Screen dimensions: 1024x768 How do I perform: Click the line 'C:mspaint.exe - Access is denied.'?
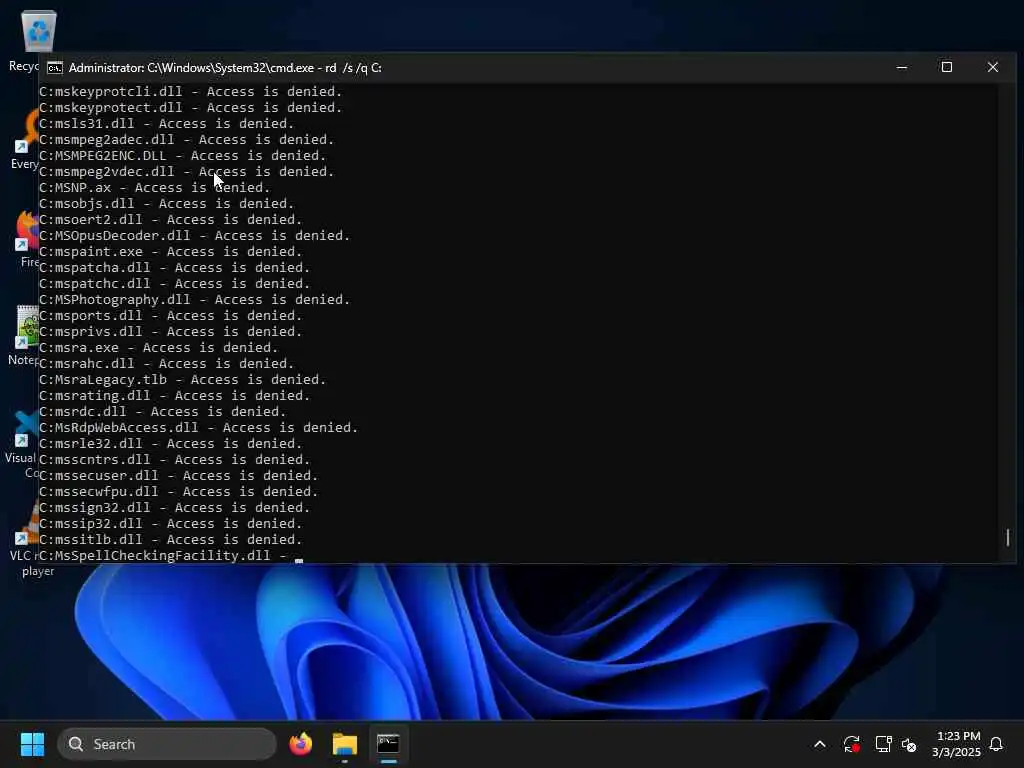click(x=170, y=251)
